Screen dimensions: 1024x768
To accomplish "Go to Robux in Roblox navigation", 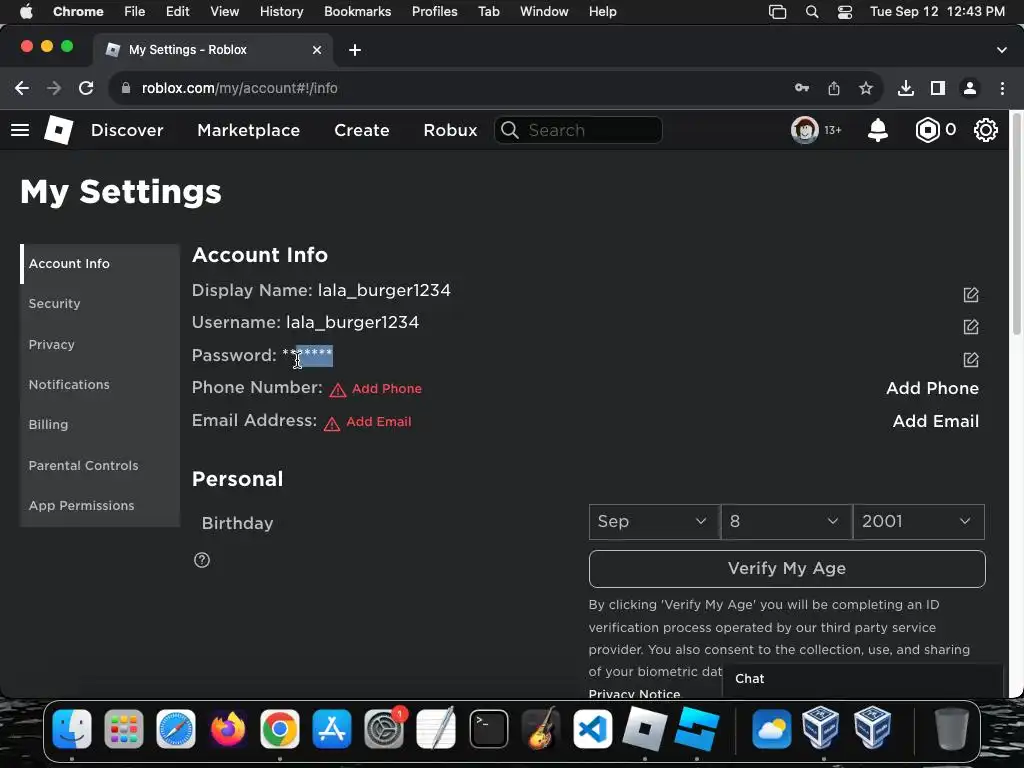I will click(451, 130).
